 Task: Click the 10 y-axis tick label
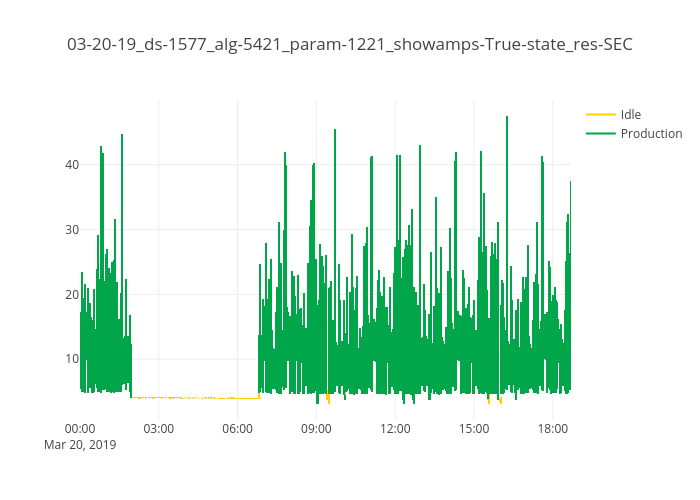click(x=72, y=359)
